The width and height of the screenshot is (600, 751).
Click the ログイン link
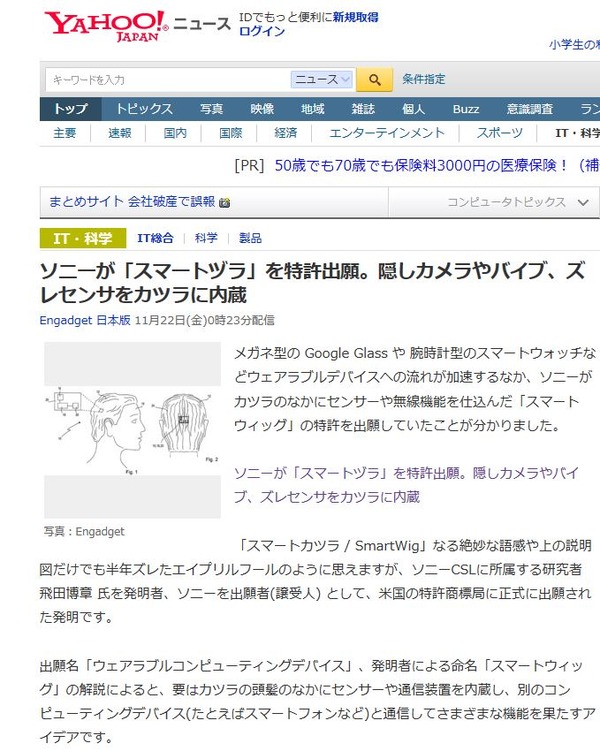point(262,32)
